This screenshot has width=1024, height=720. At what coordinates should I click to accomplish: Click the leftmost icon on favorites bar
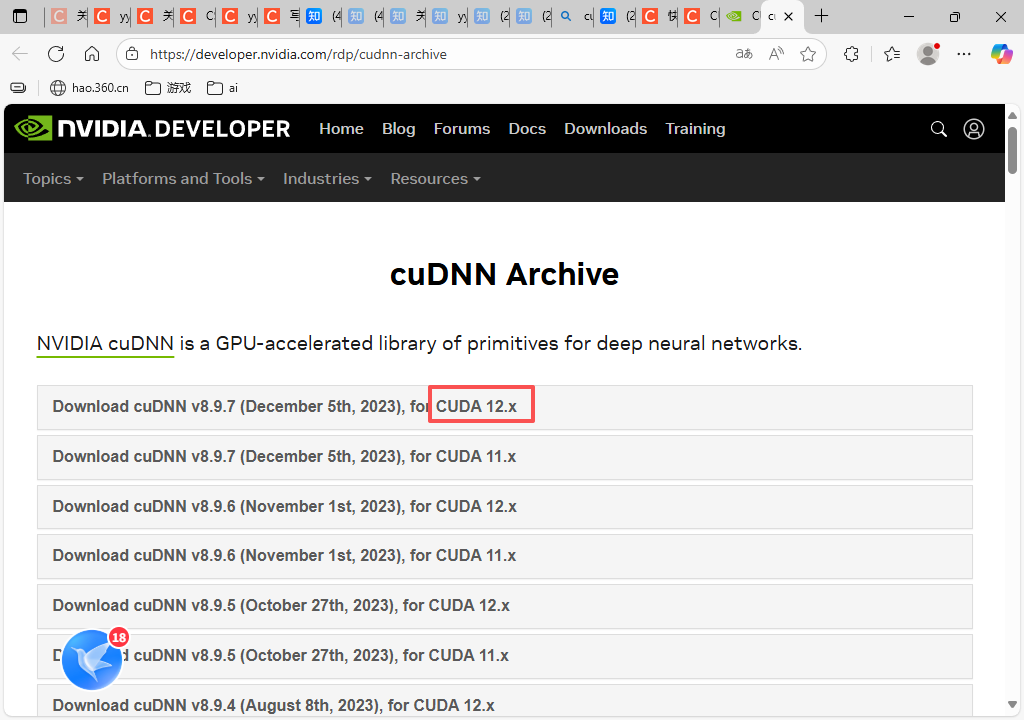[x=18, y=88]
